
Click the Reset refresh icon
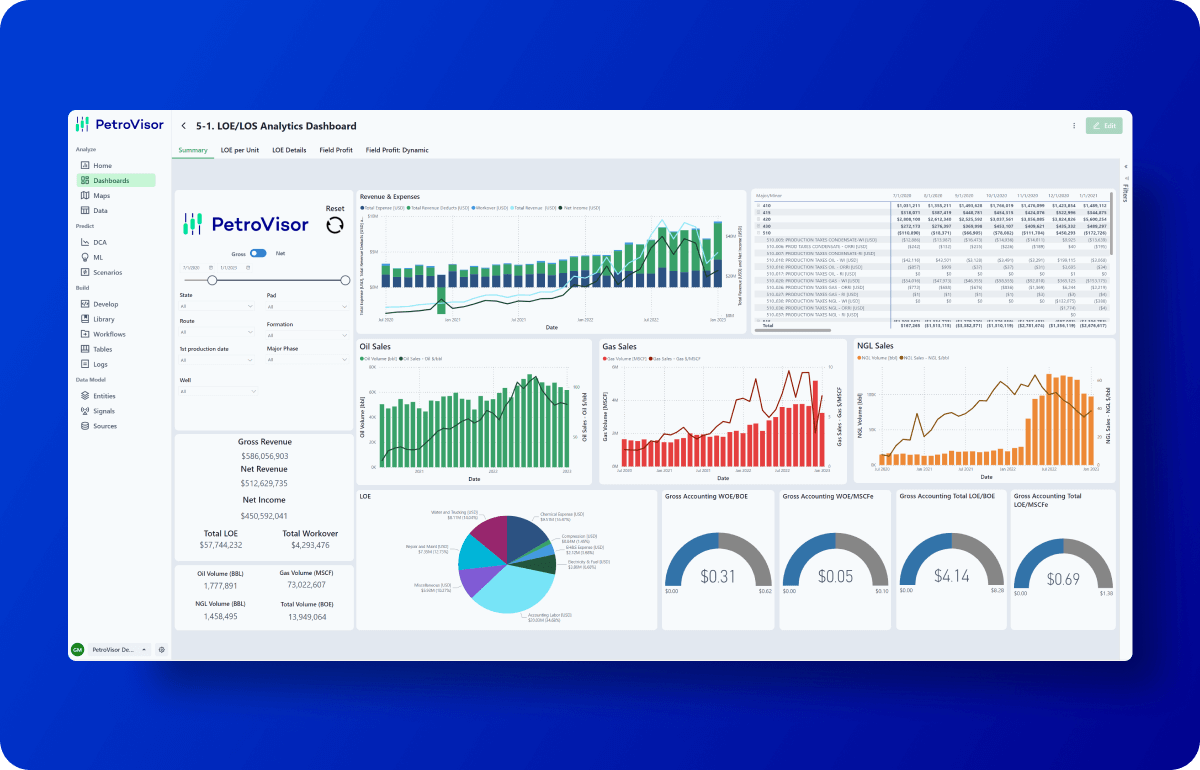335,225
